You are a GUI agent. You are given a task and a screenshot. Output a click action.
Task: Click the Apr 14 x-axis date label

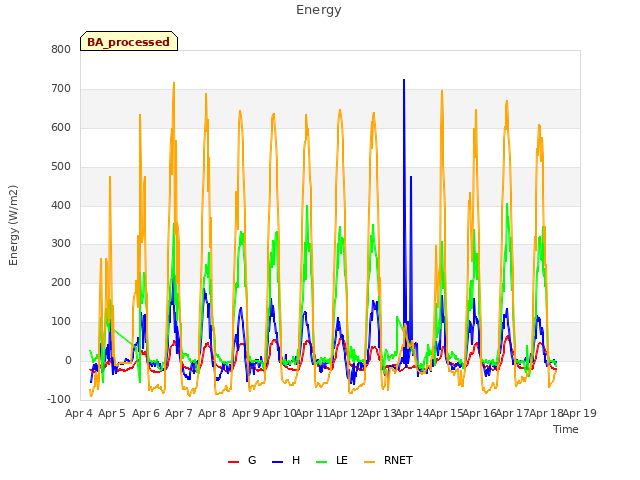point(412,413)
